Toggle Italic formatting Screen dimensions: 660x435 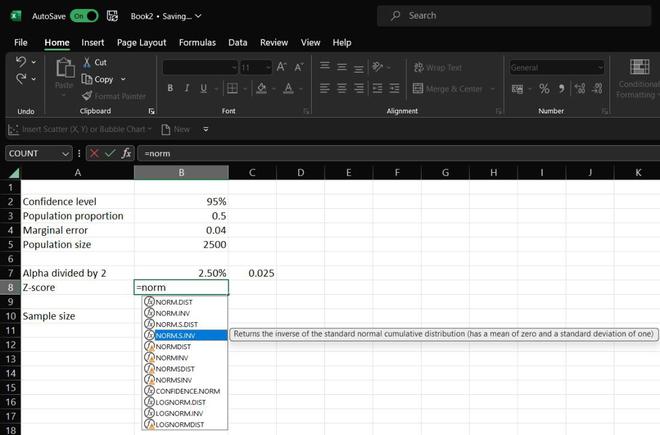pos(186,88)
